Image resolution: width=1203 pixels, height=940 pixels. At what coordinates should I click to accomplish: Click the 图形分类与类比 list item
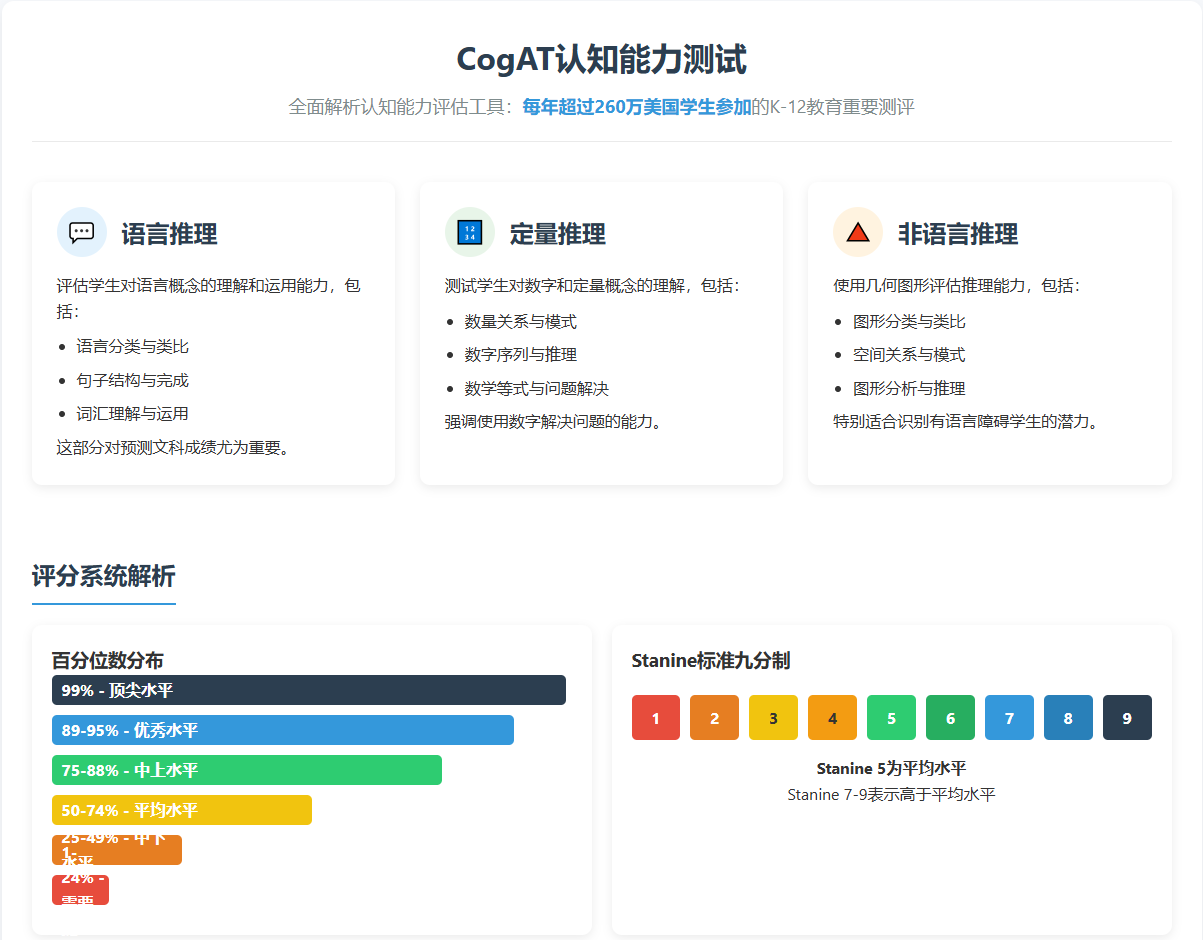point(908,322)
